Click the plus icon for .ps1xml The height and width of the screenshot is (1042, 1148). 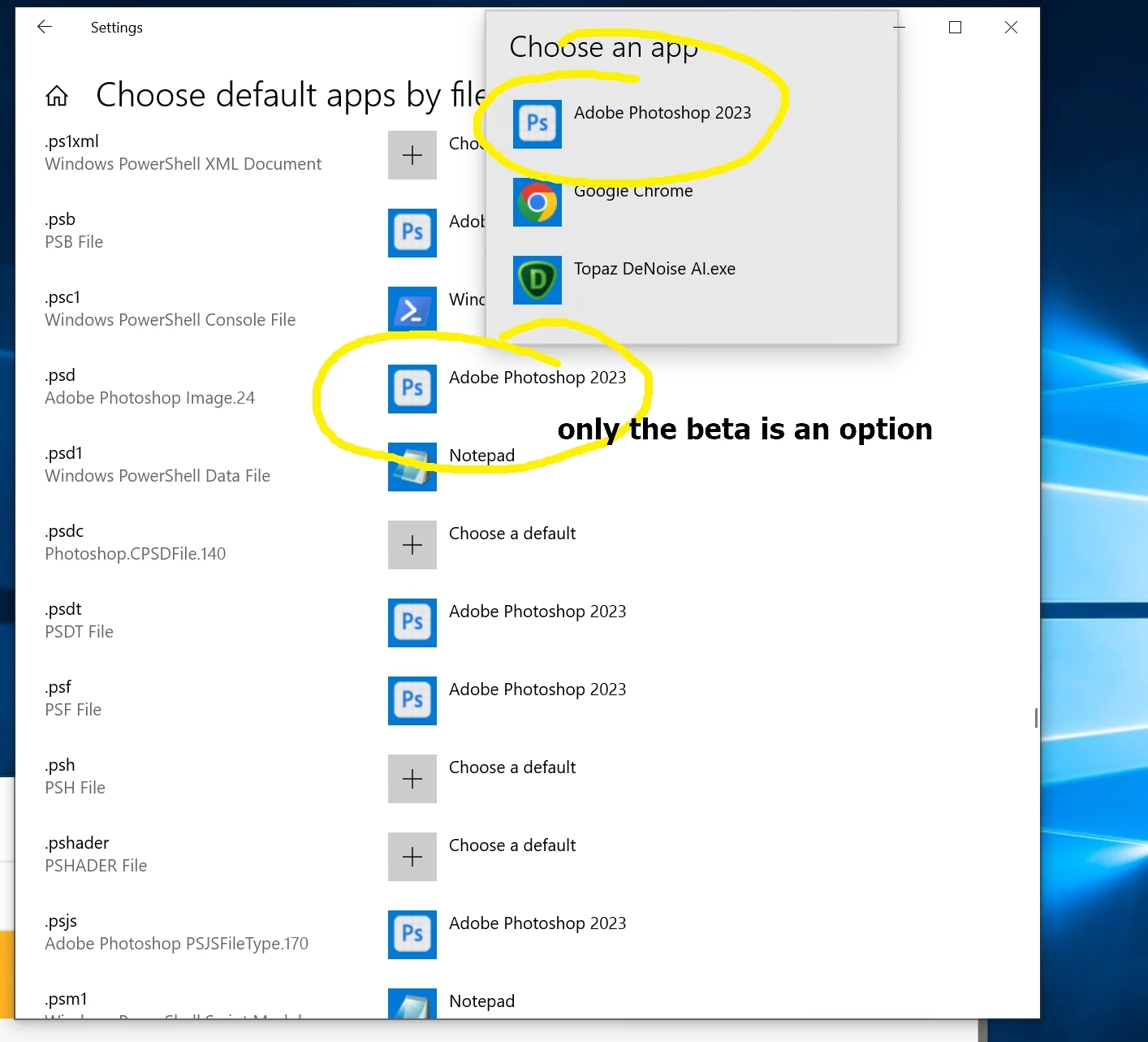[x=412, y=155]
